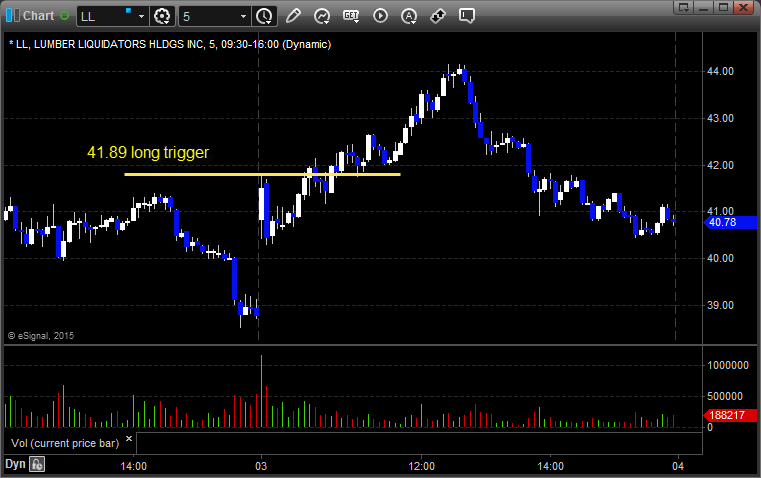Screen dimensions: 761x478
Task: Open the chart type menu icon
Action: click(322, 16)
